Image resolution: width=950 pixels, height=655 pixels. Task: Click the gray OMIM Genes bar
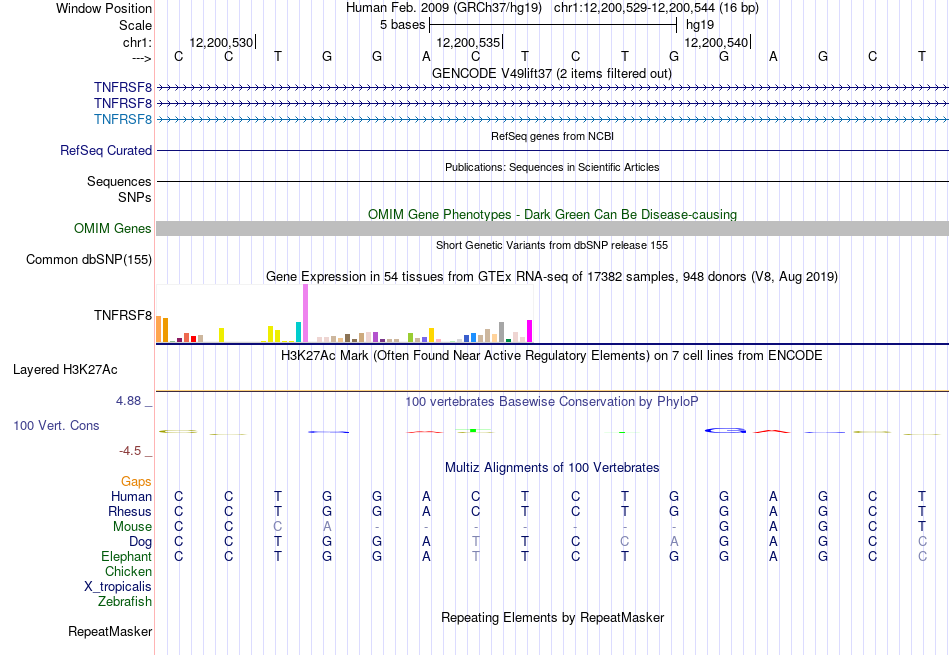pyautogui.click(x=552, y=228)
